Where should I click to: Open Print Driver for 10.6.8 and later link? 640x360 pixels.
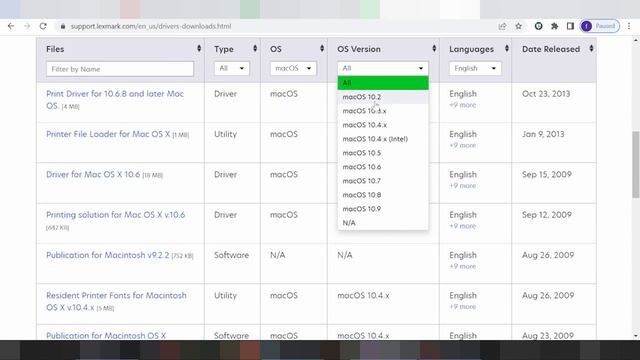tap(115, 99)
